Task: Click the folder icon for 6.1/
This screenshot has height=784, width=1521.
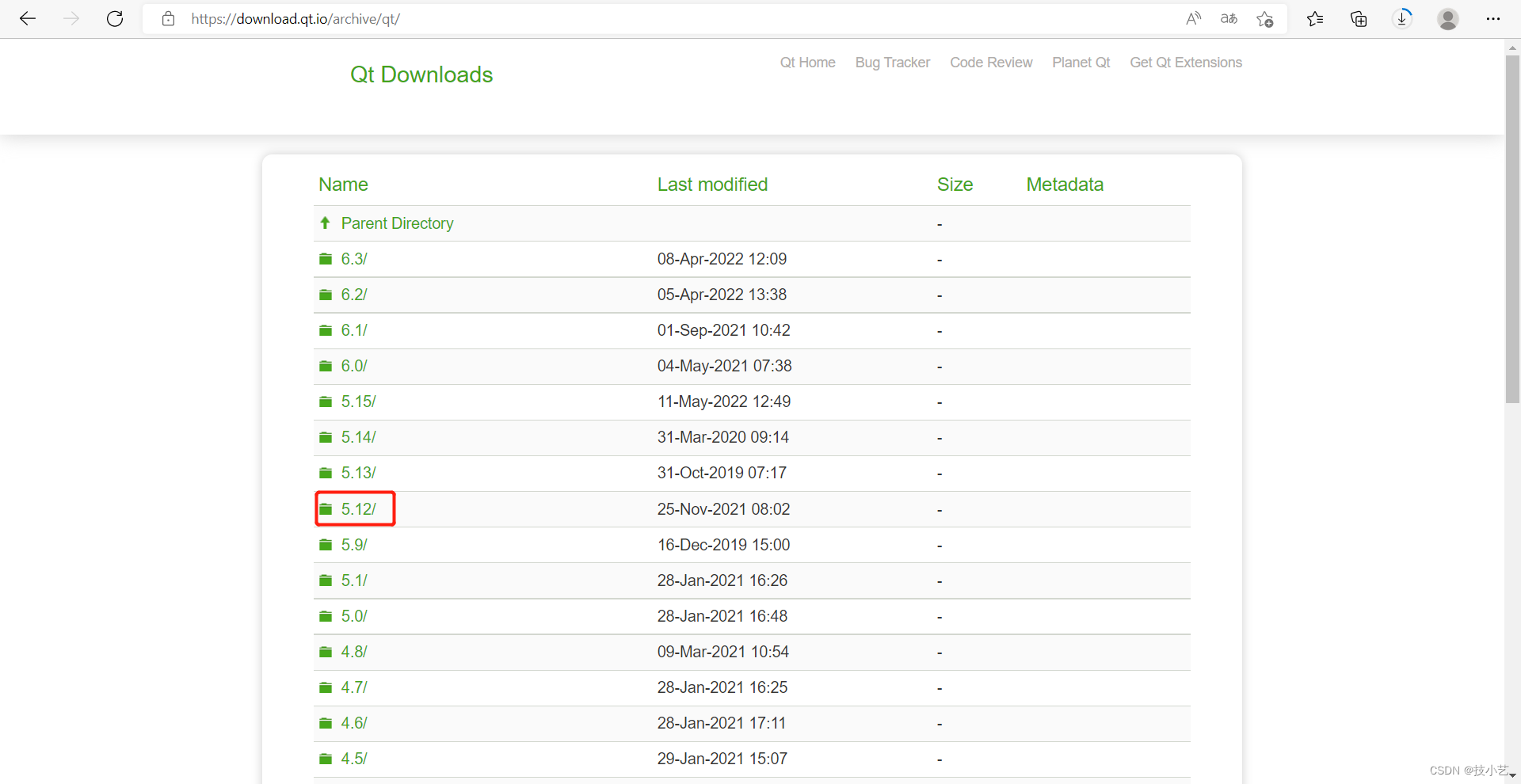Action: (326, 330)
